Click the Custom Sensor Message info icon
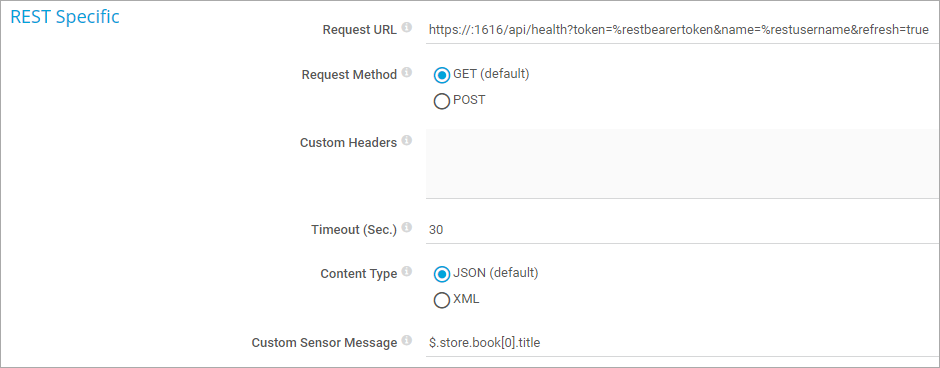This screenshot has width=940, height=368. click(x=406, y=340)
